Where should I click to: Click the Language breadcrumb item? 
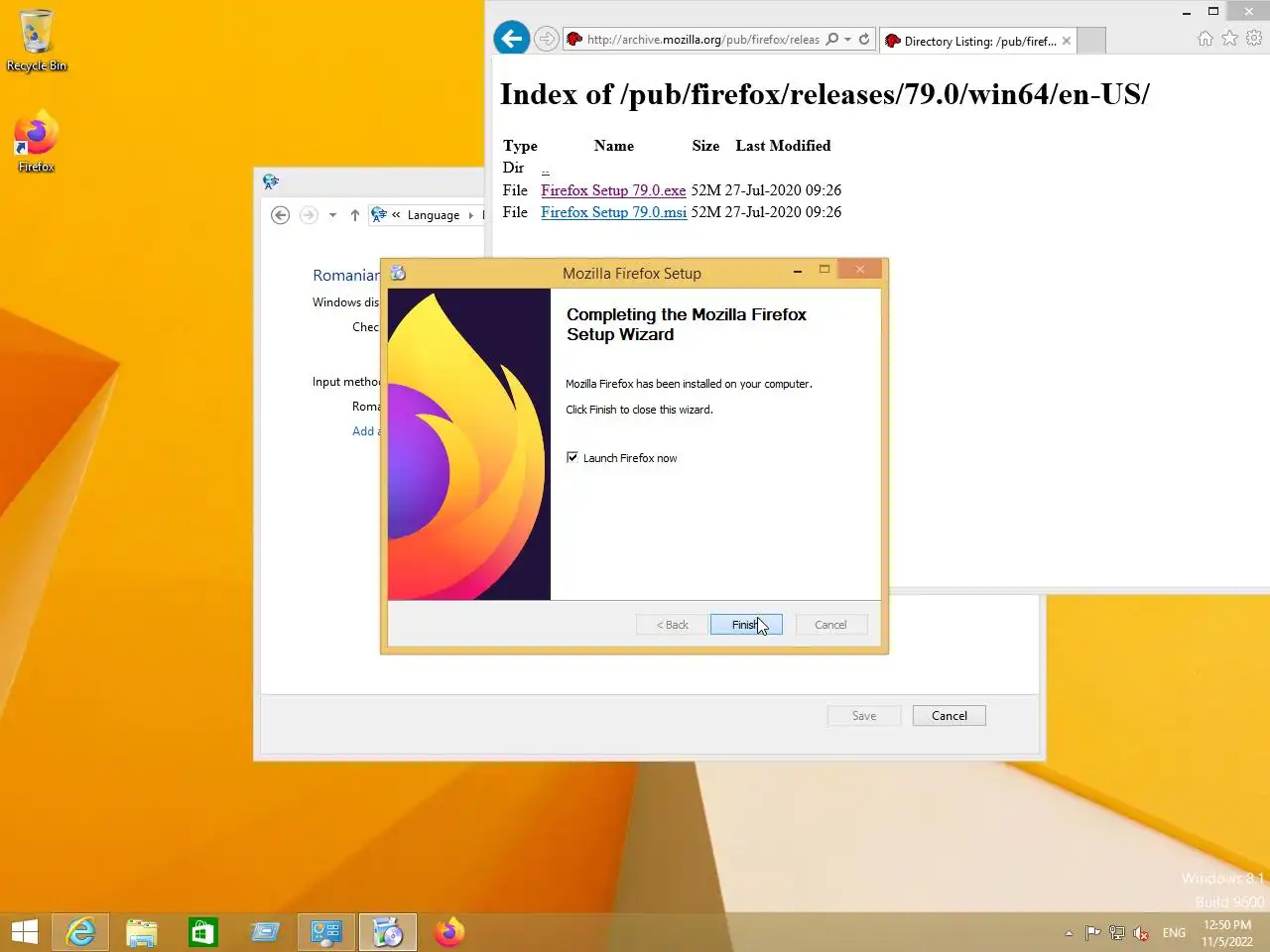coord(434,215)
